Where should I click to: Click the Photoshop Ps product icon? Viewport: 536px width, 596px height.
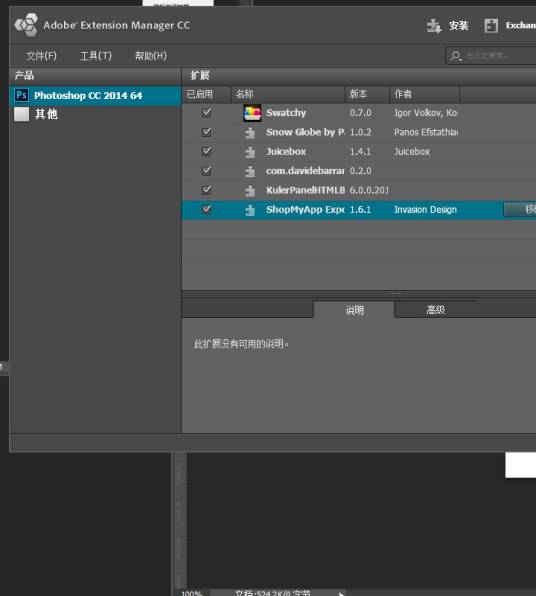pos(21,95)
